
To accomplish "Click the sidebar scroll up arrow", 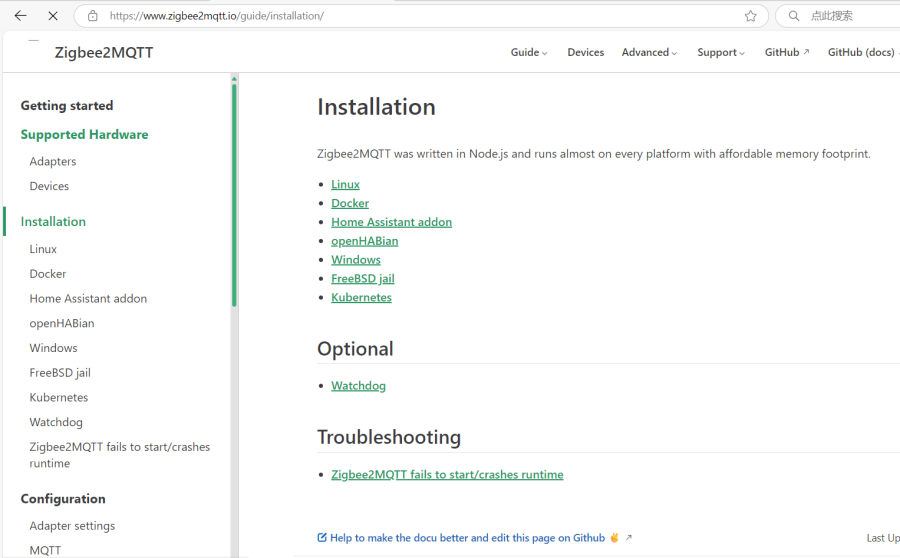I will pos(234,78).
